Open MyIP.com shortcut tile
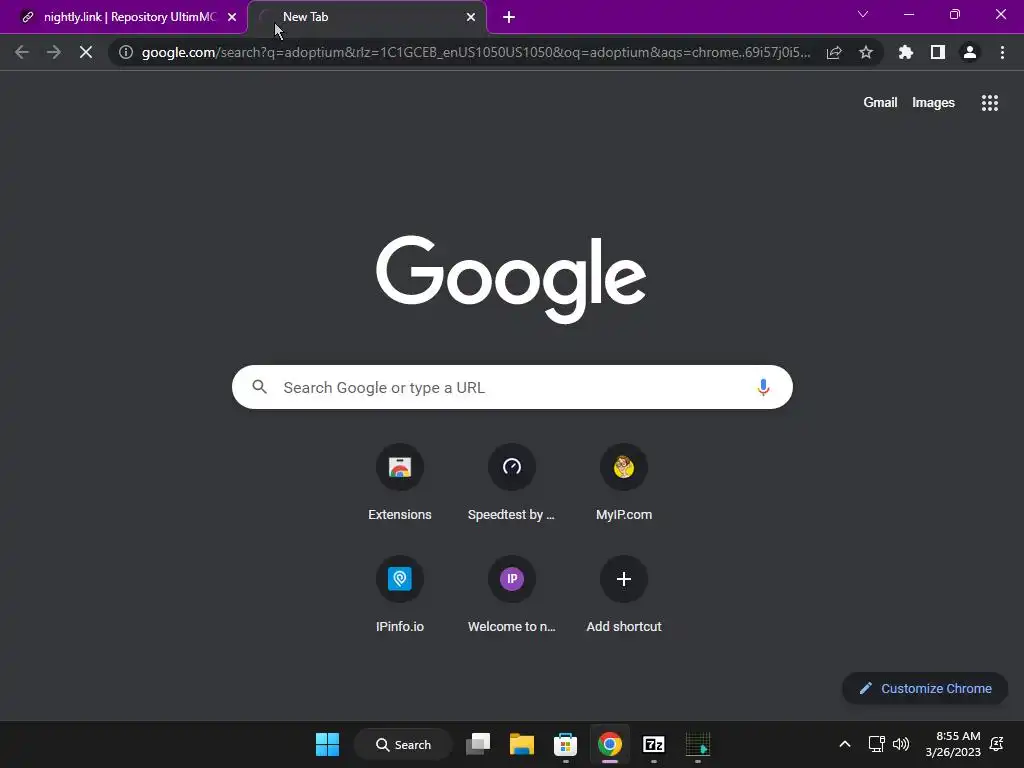This screenshot has height=768, width=1024. pos(624,482)
